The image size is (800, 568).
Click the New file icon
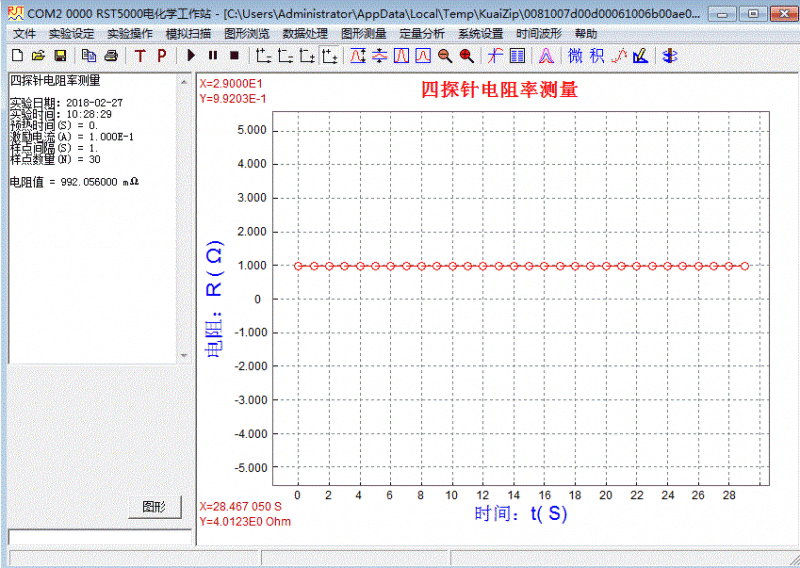[x=18, y=55]
